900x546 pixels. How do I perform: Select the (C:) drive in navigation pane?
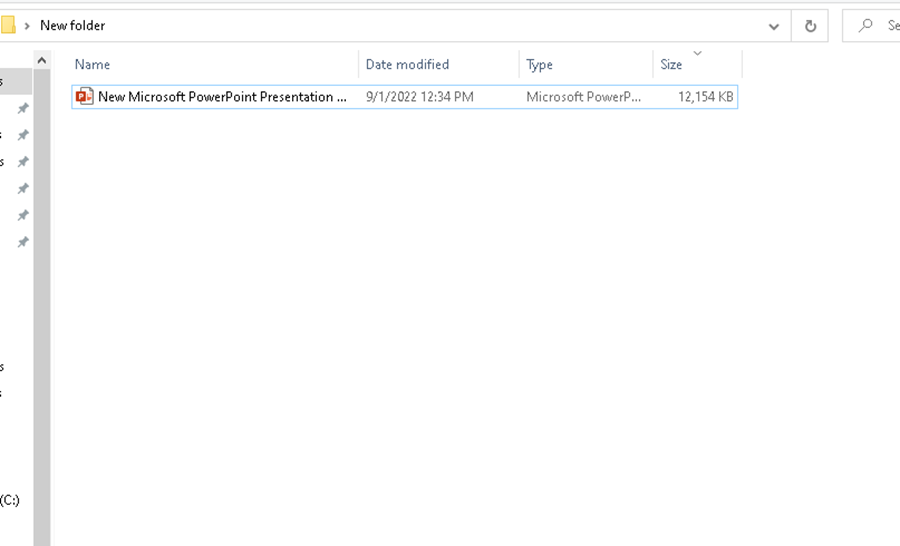point(10,500)
